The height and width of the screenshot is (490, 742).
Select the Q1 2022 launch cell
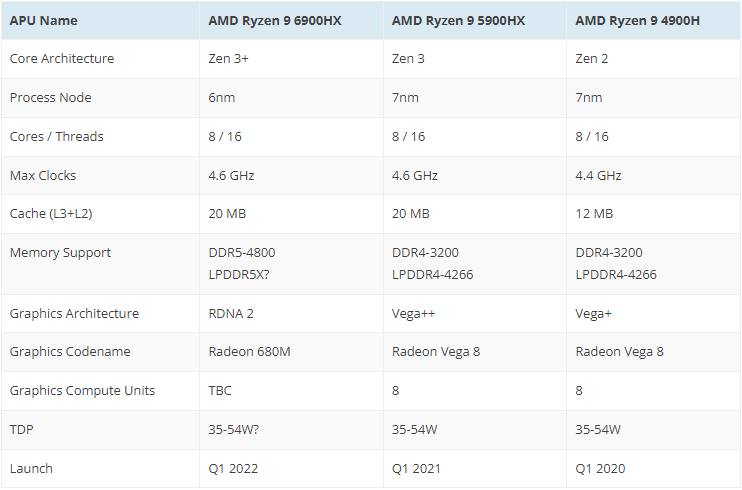231,468
